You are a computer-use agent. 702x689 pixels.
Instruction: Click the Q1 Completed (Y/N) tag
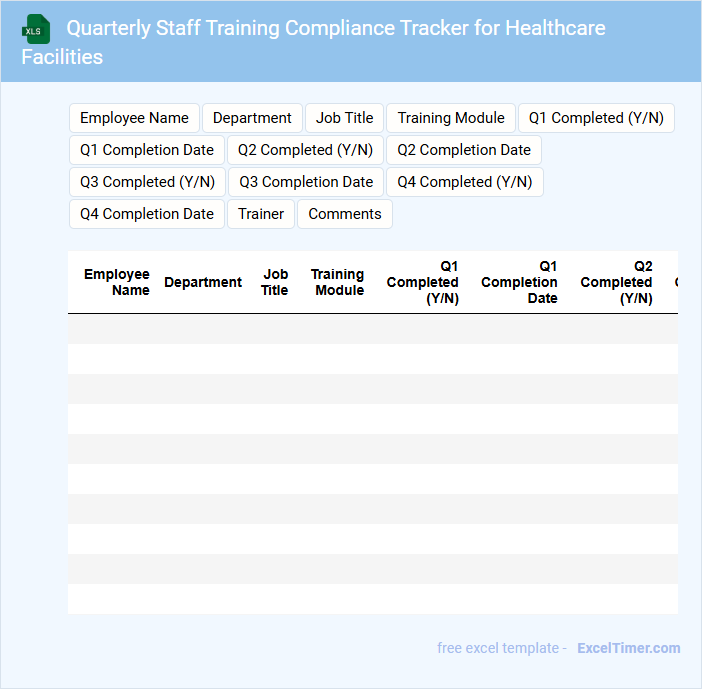(596, 118)
